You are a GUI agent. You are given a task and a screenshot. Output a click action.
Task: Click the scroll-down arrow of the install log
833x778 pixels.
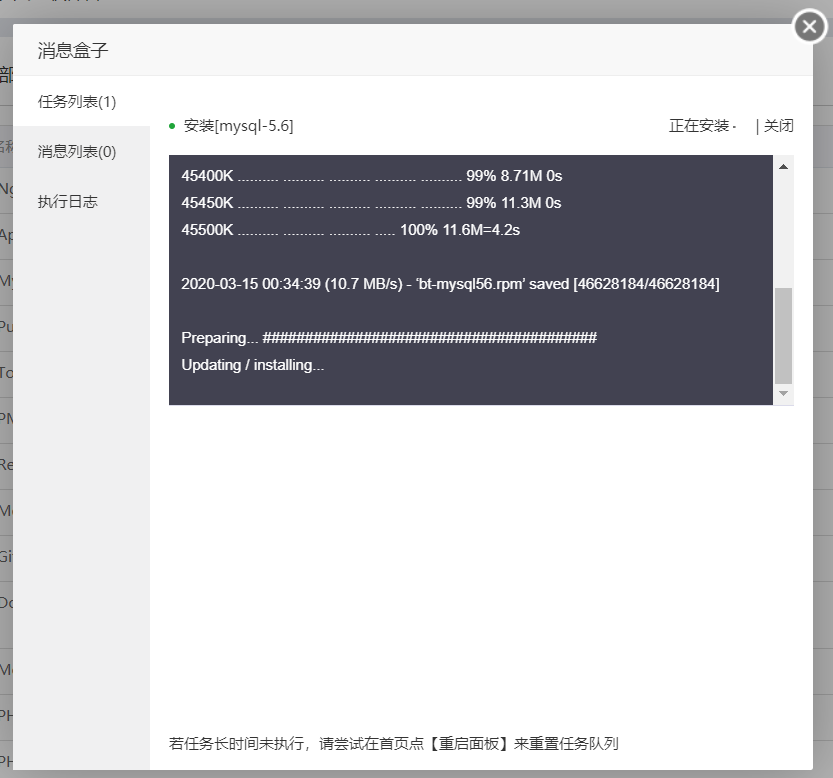coord(783,393)
